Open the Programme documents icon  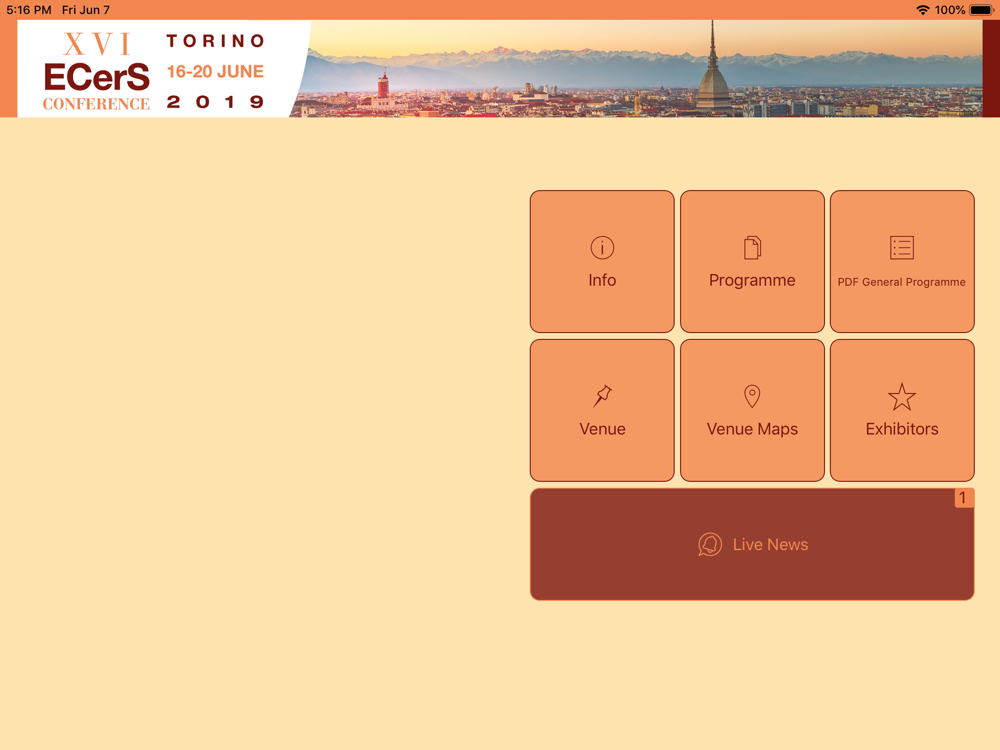pos(752,247)
